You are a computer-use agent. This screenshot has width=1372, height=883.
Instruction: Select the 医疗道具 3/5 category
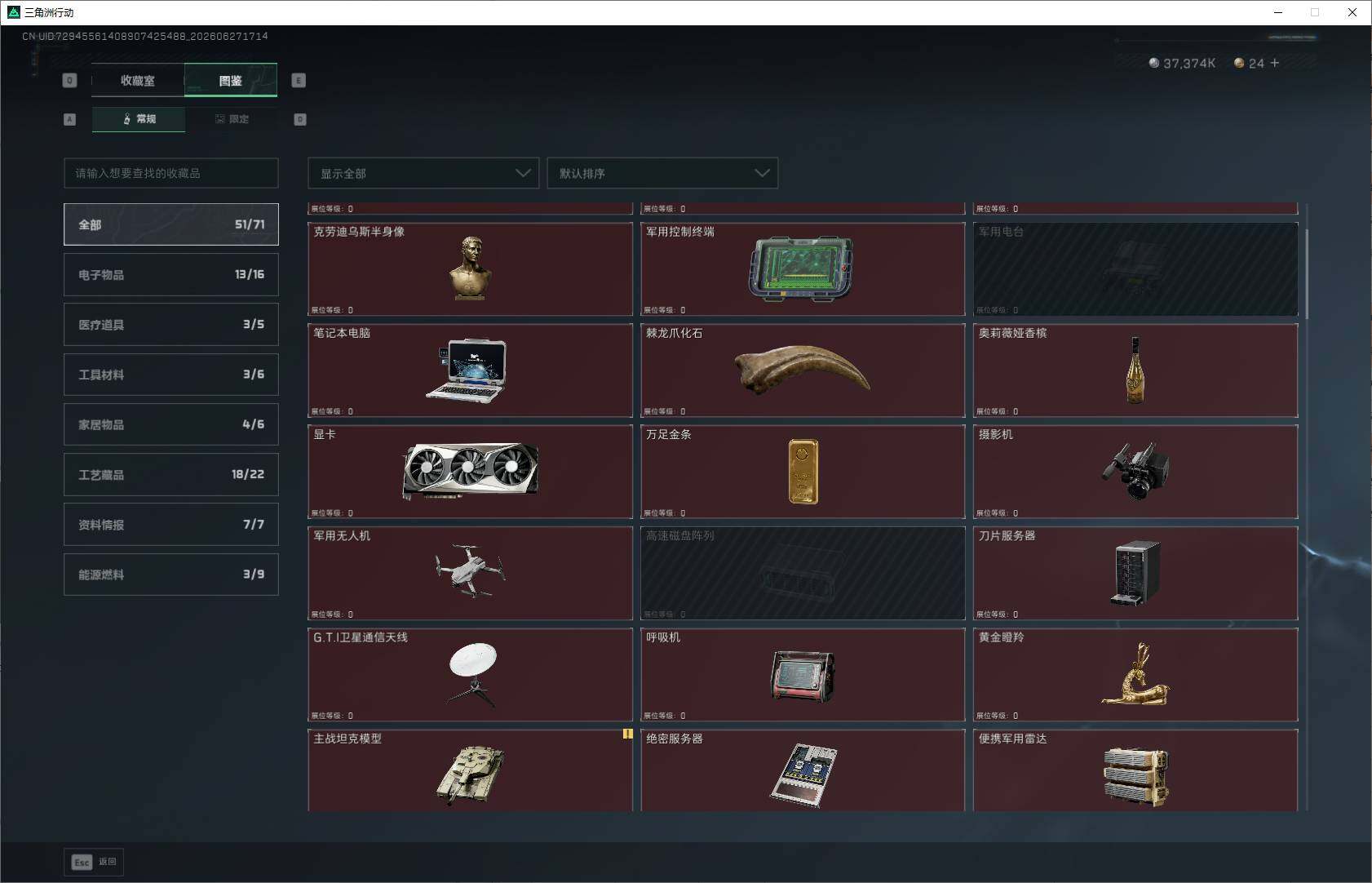click(171, 324)
